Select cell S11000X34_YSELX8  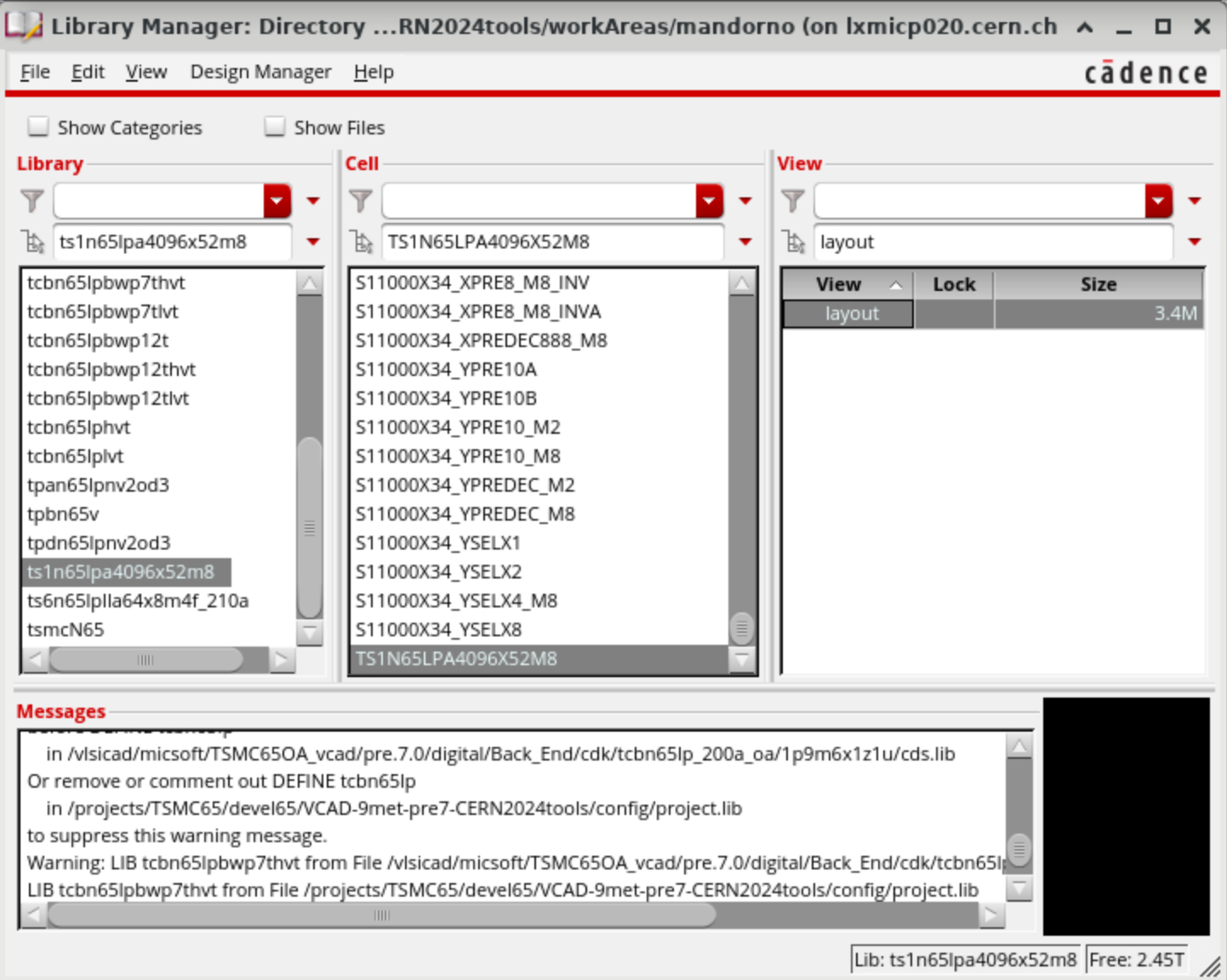438,630
